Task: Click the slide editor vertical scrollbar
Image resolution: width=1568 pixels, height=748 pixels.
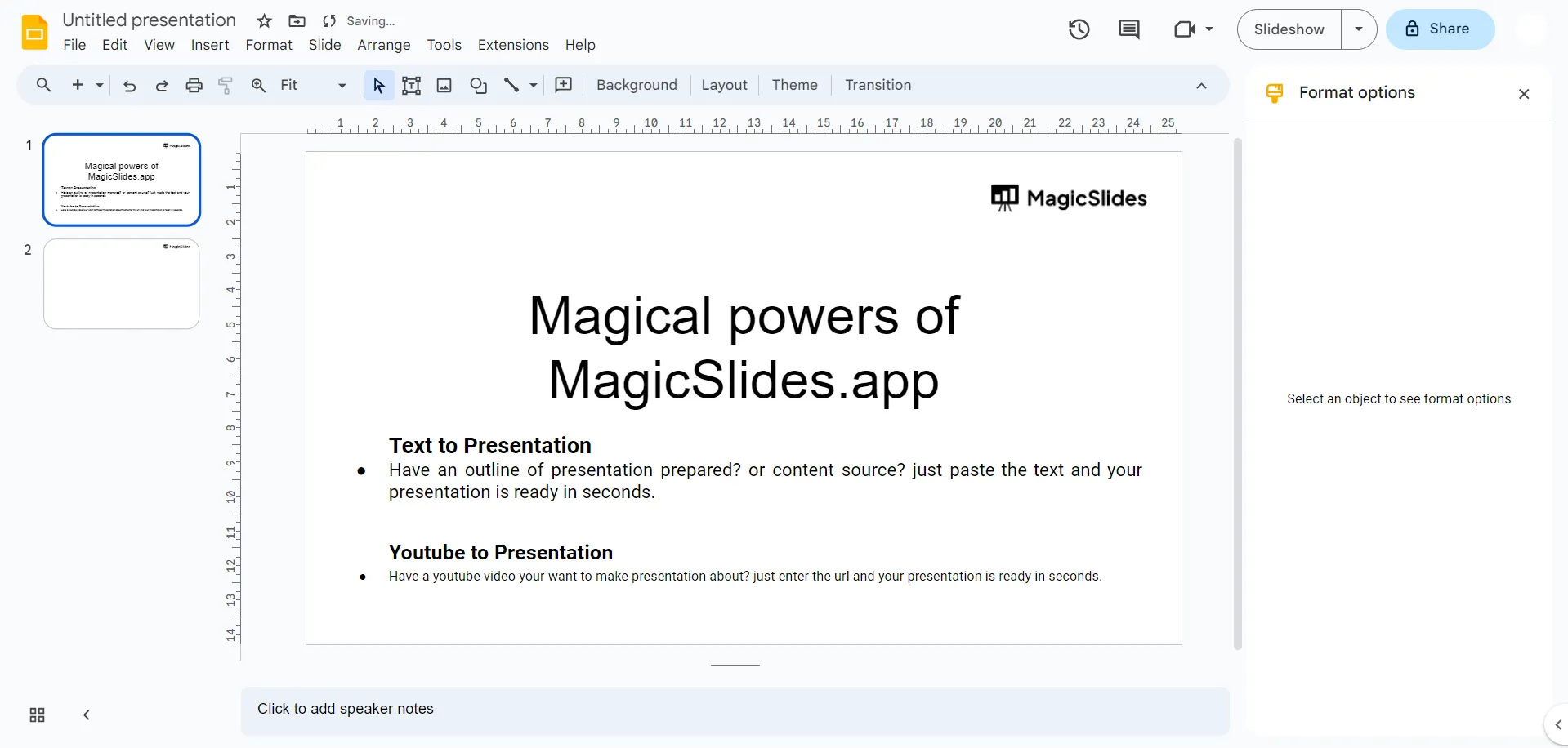Action: 1237,394
